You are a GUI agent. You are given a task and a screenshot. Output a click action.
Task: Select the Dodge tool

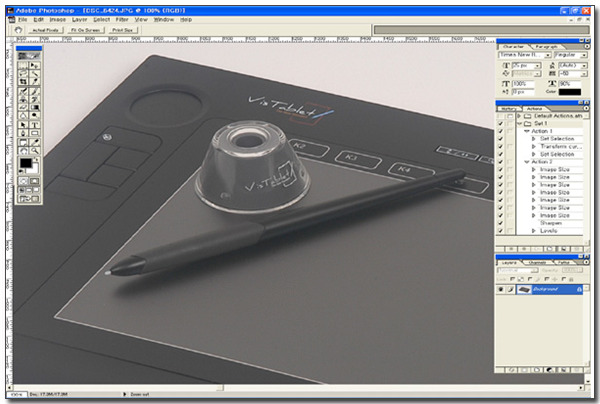click(34, 115)
